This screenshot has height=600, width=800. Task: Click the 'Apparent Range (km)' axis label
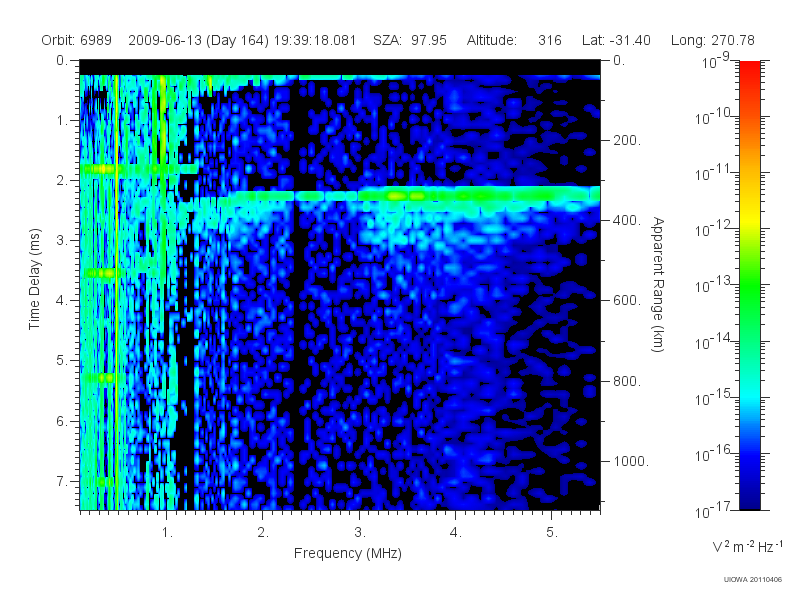coord(658,284)
